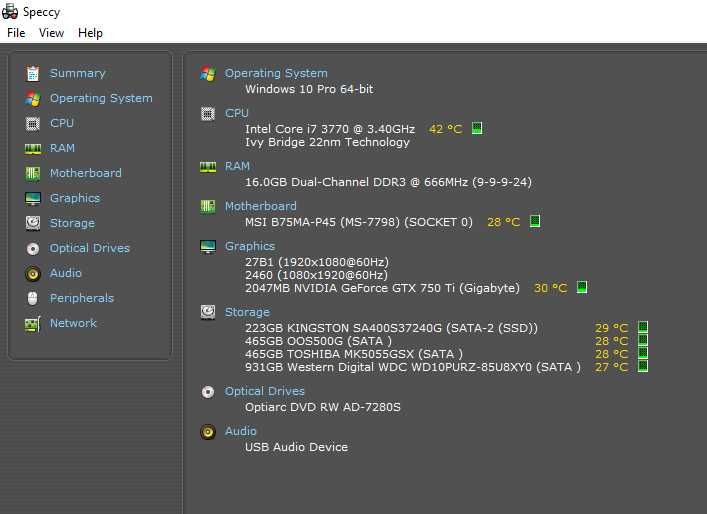
Task: Click the RAM icon in summary panel
Action: click(x=208, y=167)
